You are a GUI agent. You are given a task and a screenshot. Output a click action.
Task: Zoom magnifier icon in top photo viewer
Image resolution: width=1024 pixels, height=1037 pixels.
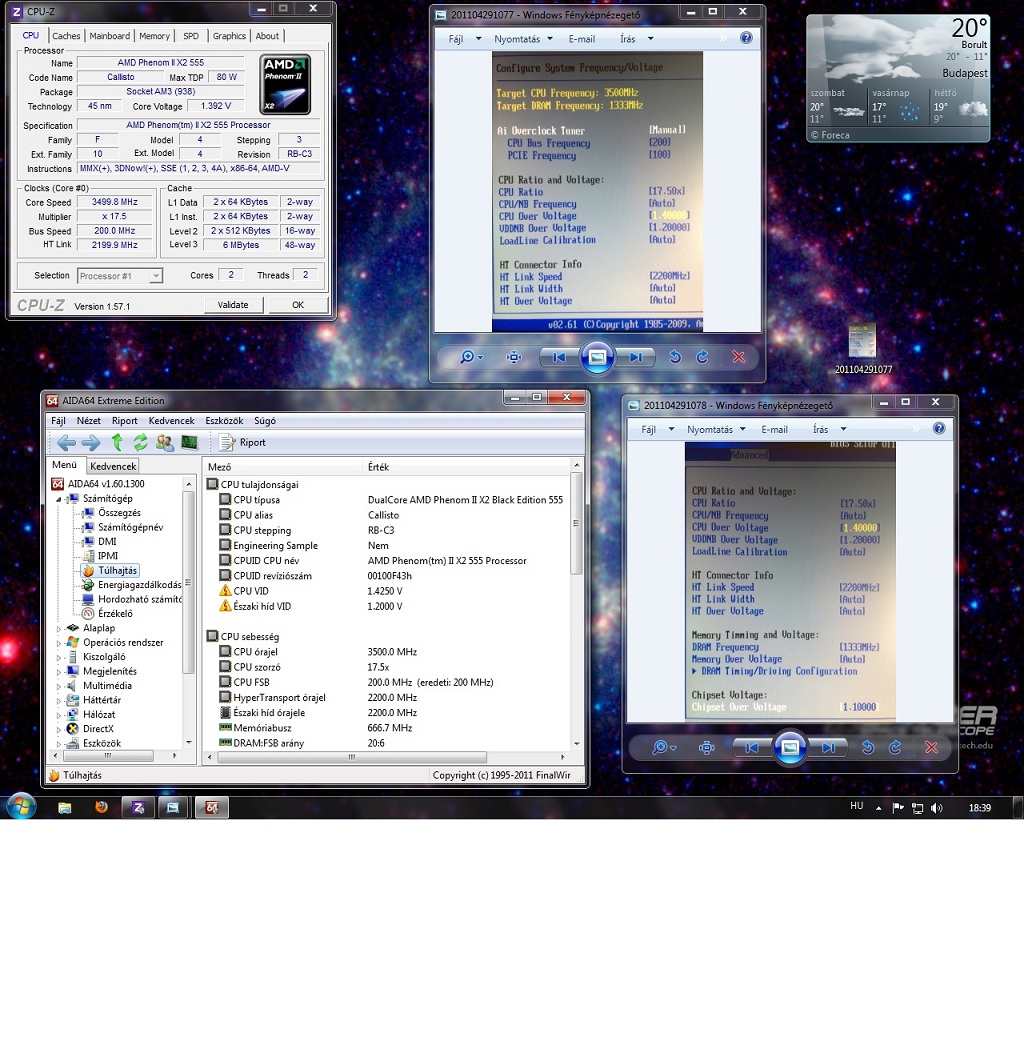(x=471, y=357)
